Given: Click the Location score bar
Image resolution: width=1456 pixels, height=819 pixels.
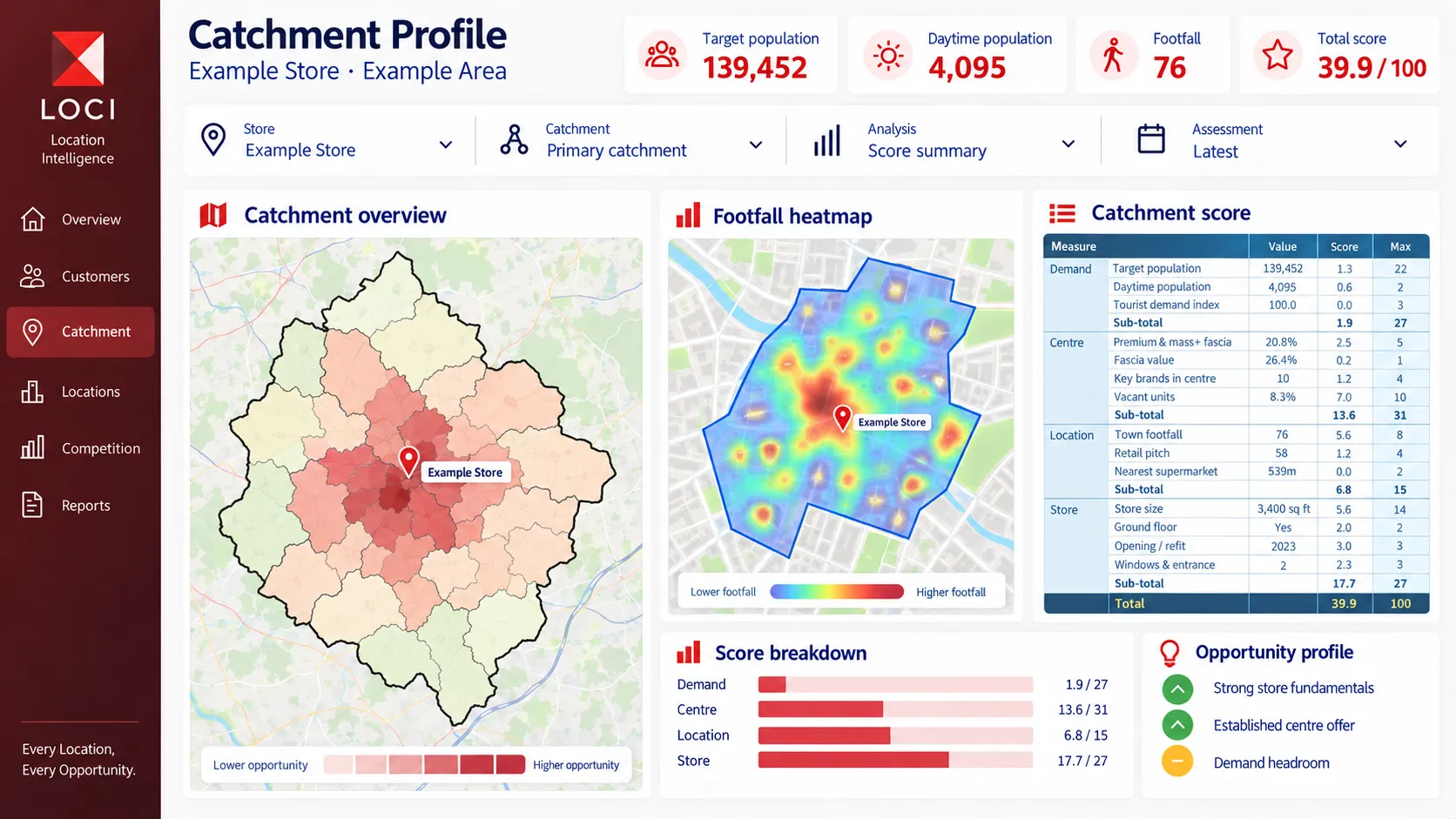Looking at the screenshot, I should 895,735.
